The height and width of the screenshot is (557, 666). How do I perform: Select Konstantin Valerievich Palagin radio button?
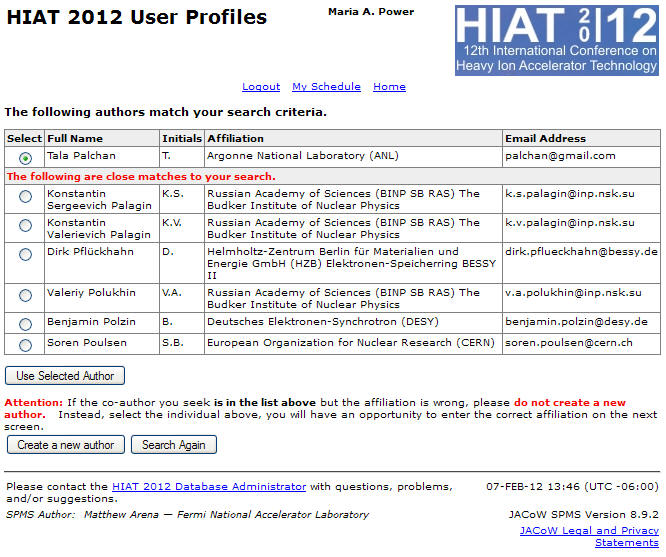click(x=25, y=225)
